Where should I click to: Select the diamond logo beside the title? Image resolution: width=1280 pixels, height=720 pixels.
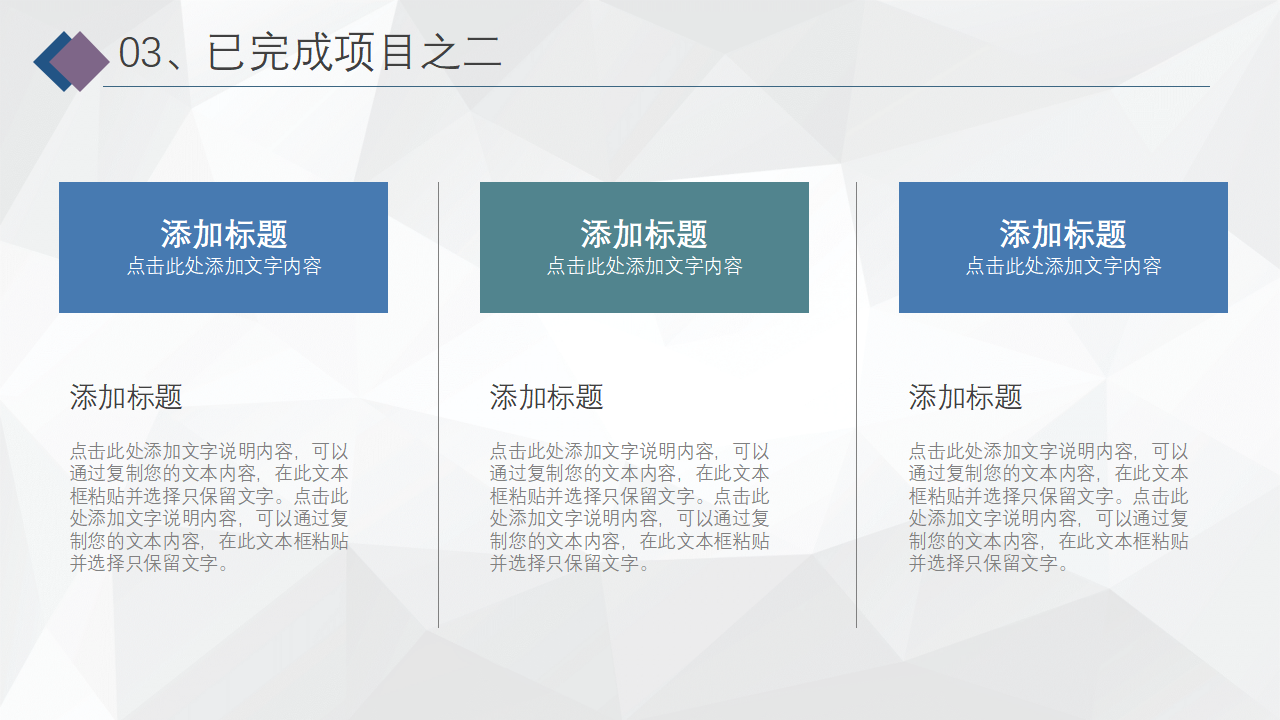pyautogui.click(x=71, y=61)
